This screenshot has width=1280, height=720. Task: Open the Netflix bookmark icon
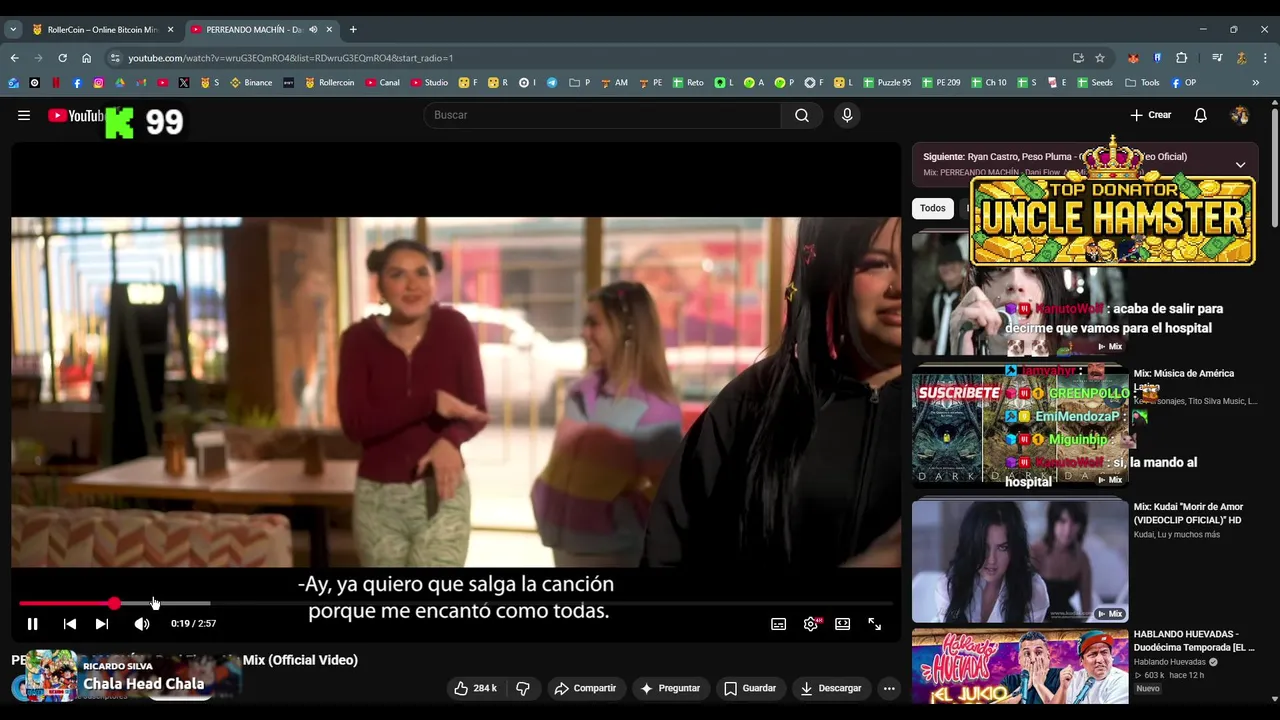[x=56, y=83]
